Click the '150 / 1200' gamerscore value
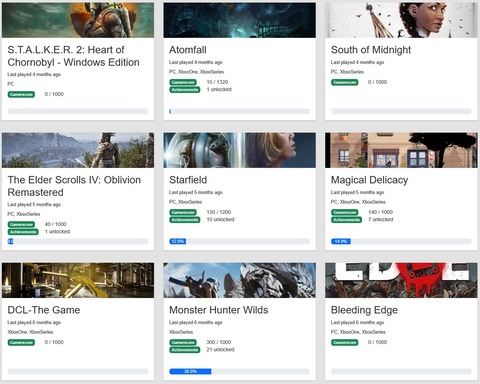The height and width of the screenshot is (384, 480). [x=219, y=212]
